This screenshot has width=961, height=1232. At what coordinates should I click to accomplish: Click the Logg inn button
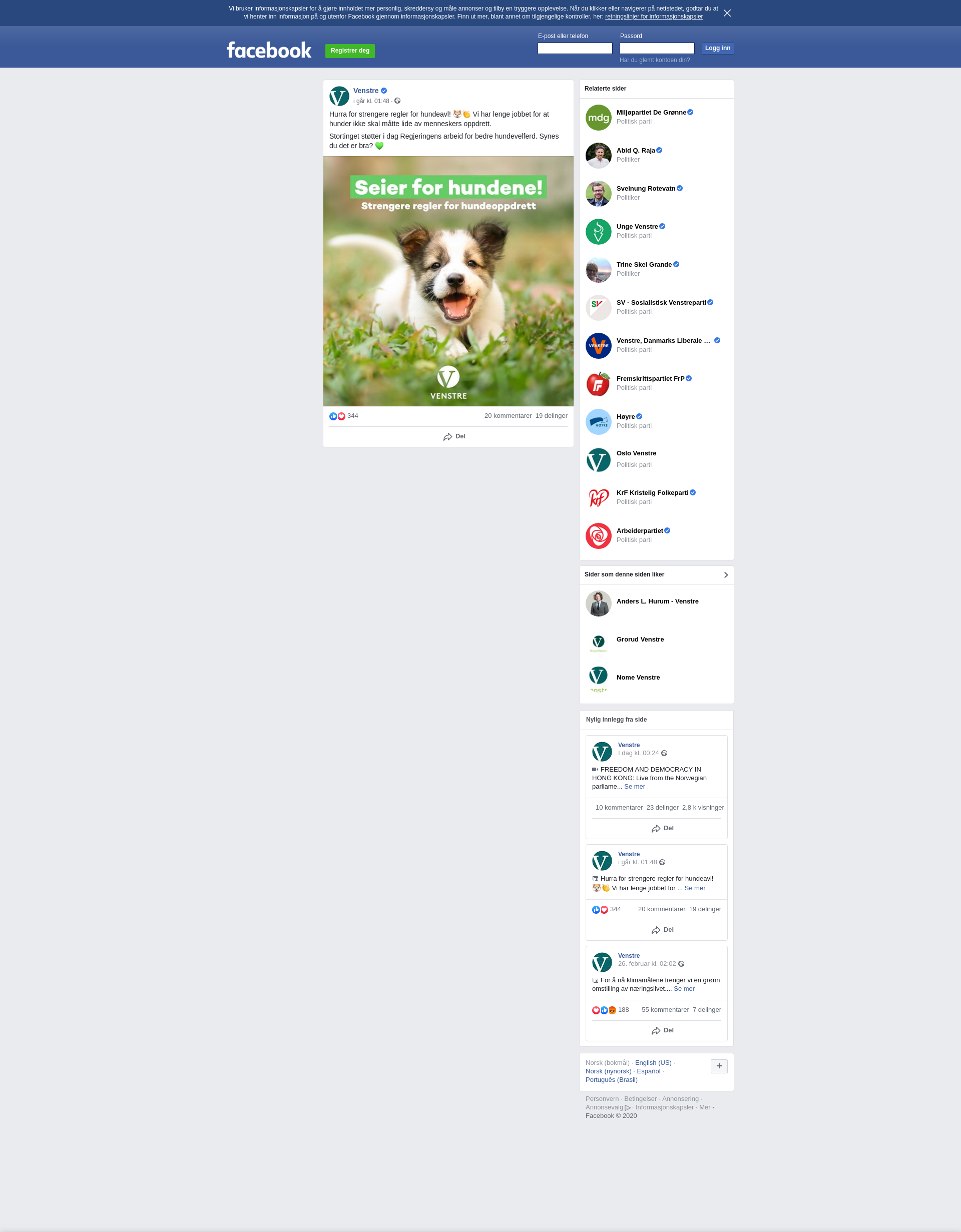coord(717,49)
